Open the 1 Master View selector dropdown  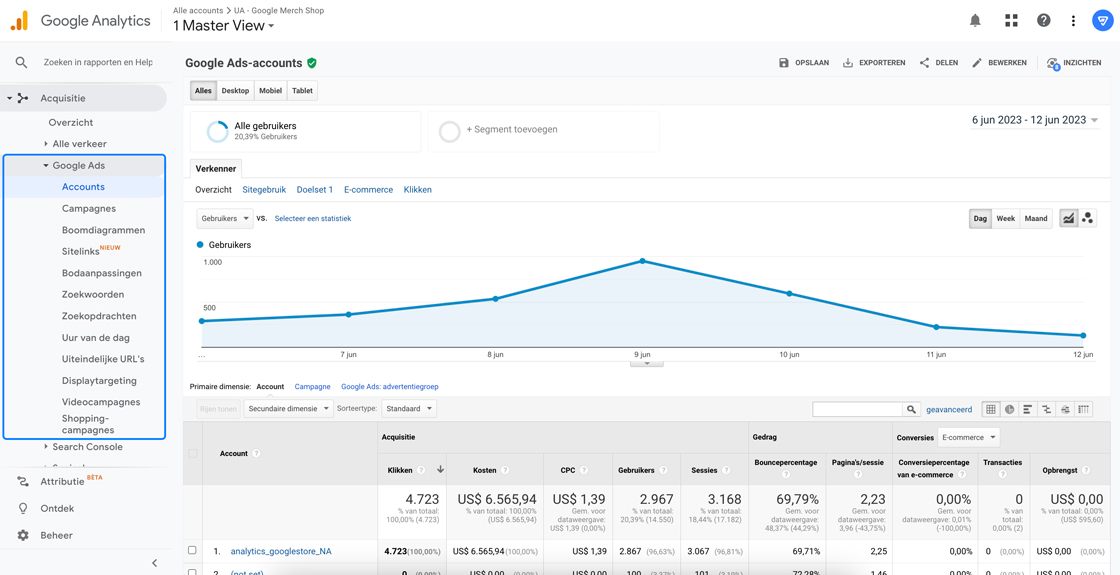click(x=224, y=26)
